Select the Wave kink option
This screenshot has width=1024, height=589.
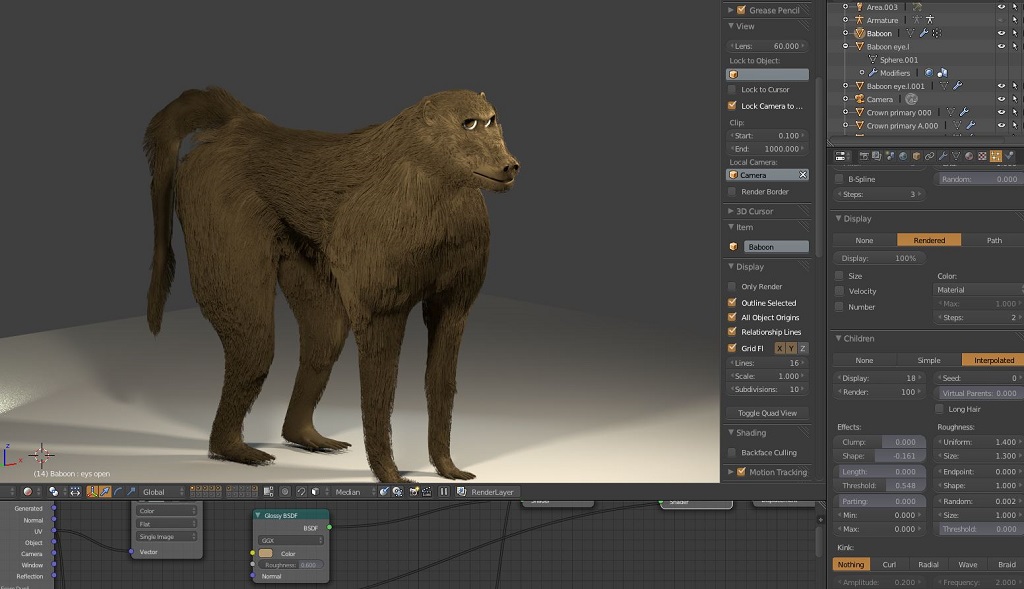point(968,565)
